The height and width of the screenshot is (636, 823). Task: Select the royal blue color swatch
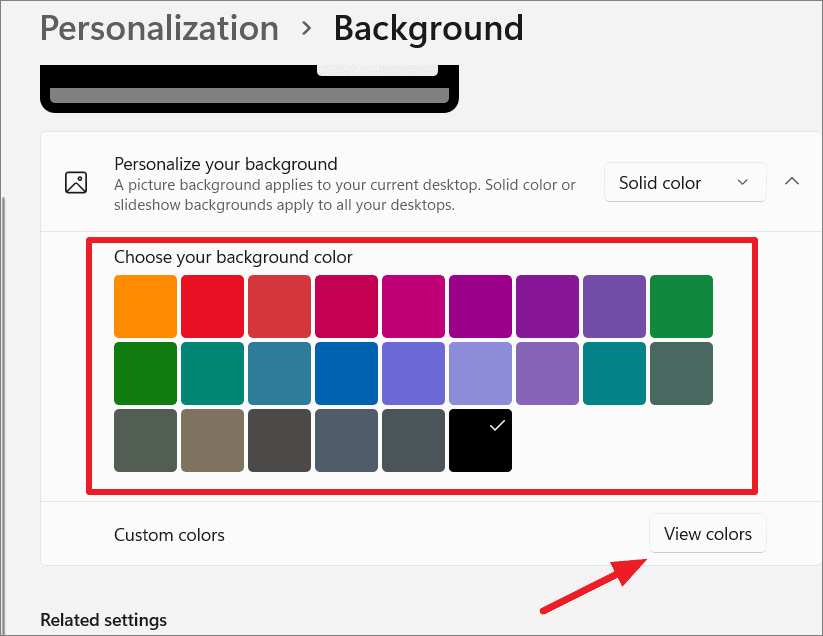coord(346,373)
